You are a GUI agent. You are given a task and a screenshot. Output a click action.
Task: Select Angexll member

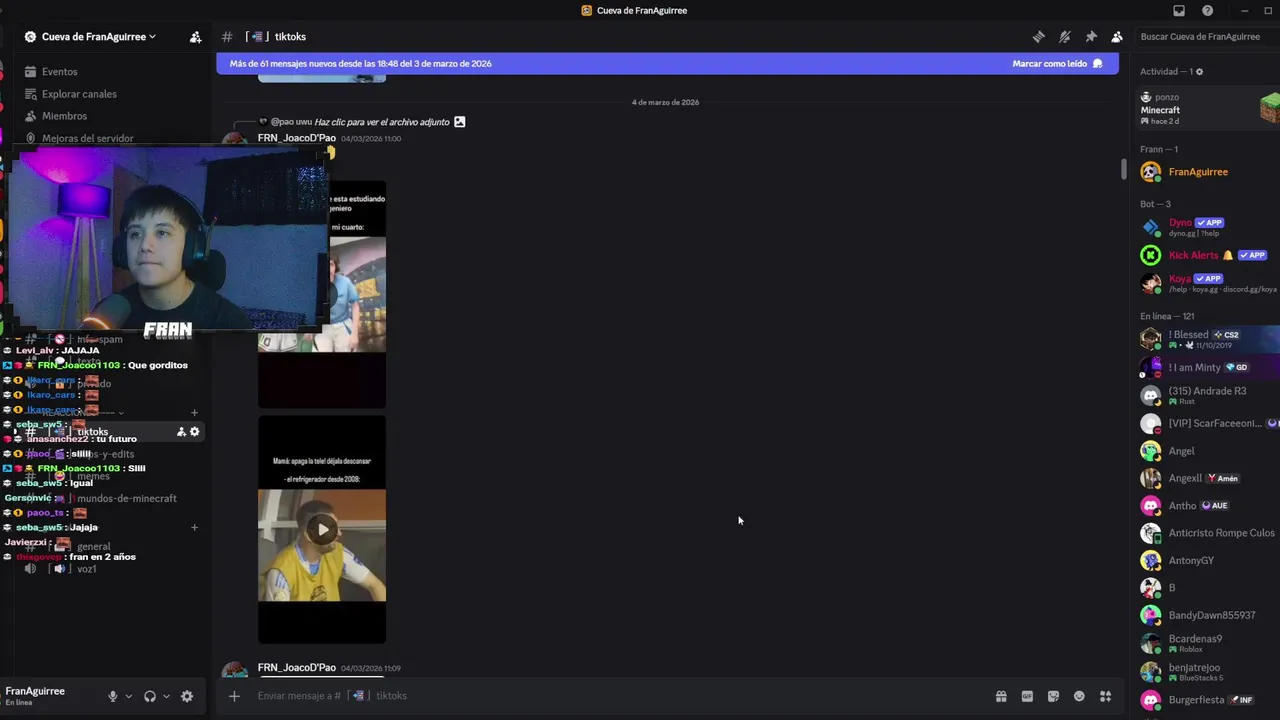[1208, 478]
